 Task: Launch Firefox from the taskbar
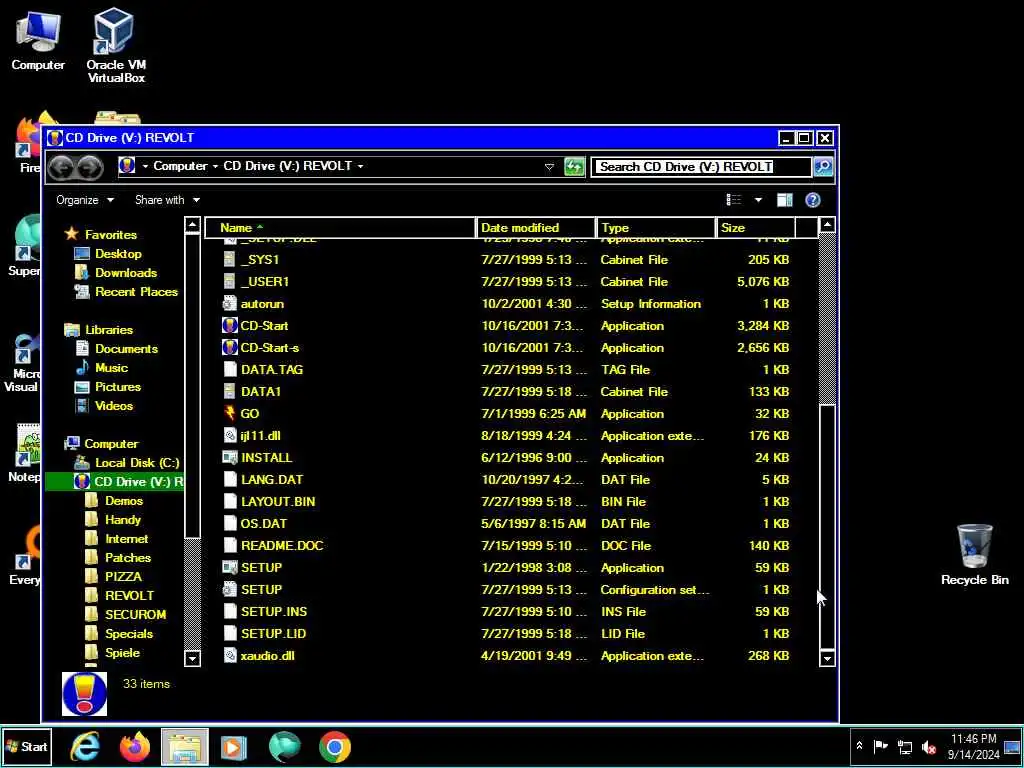[135, 746]
